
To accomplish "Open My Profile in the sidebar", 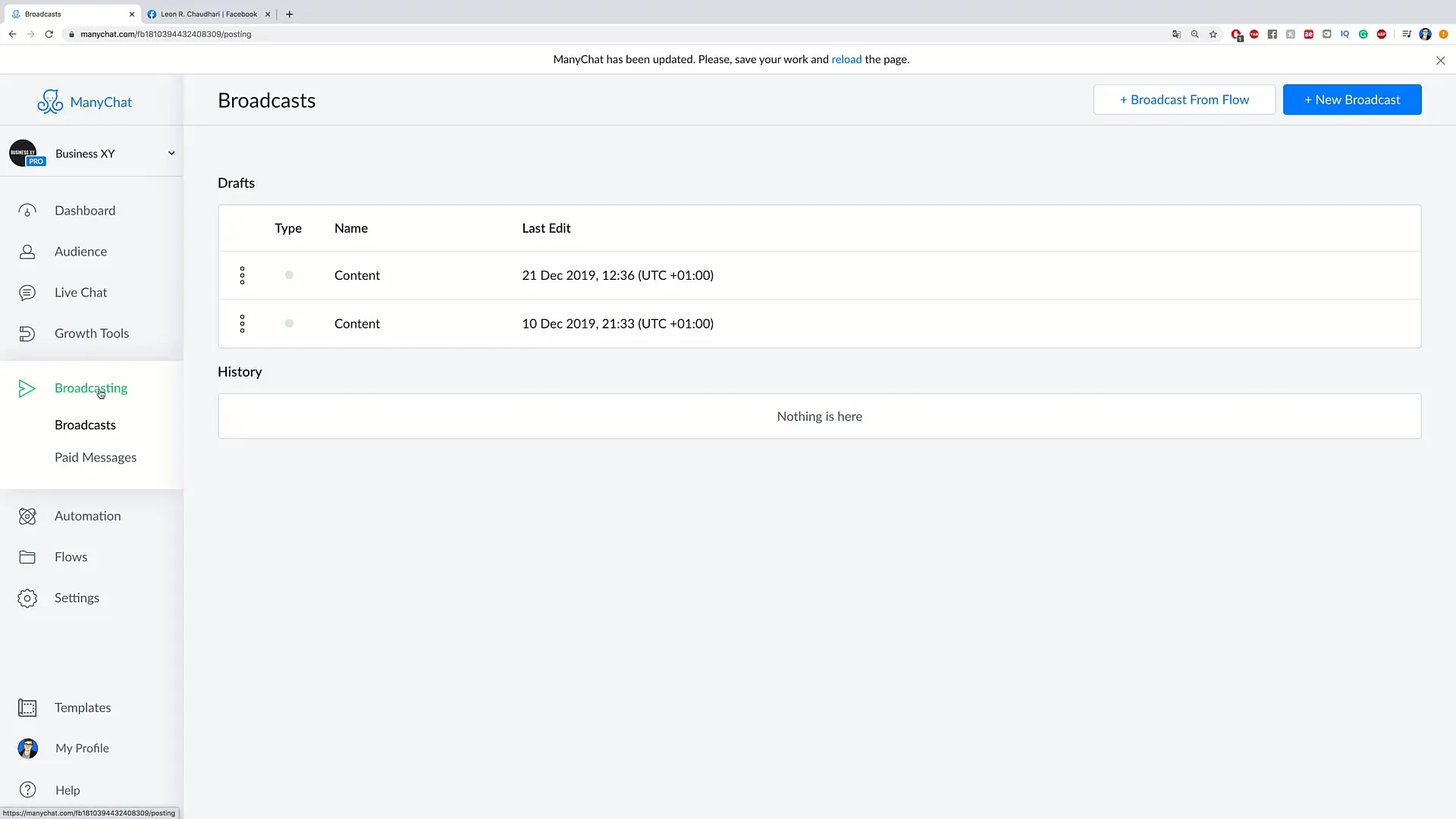I will point(82,748).
